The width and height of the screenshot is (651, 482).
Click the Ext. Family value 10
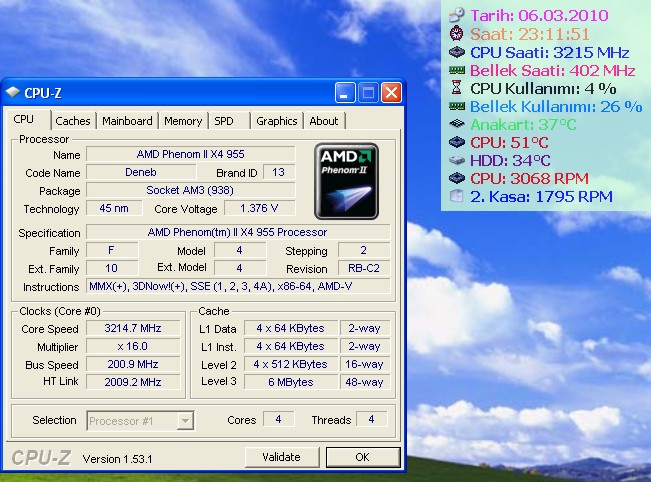coord(112,268)
